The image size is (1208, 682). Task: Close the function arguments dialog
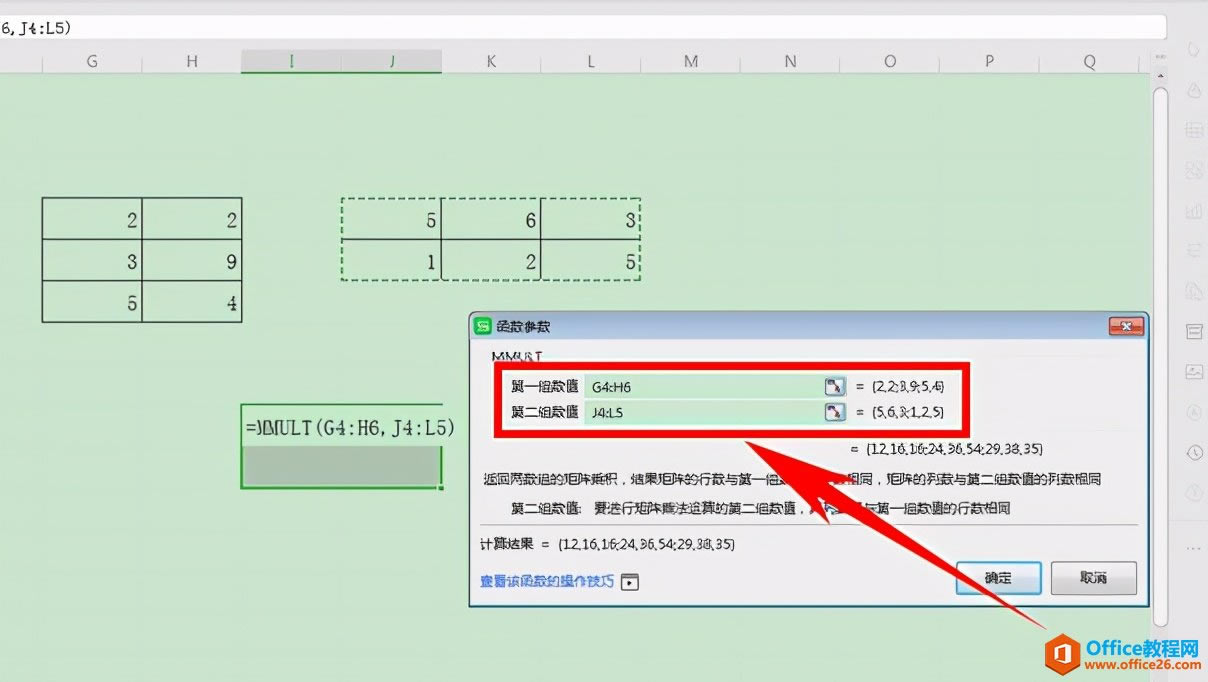pyautogui.click(x=1126, y=327)
